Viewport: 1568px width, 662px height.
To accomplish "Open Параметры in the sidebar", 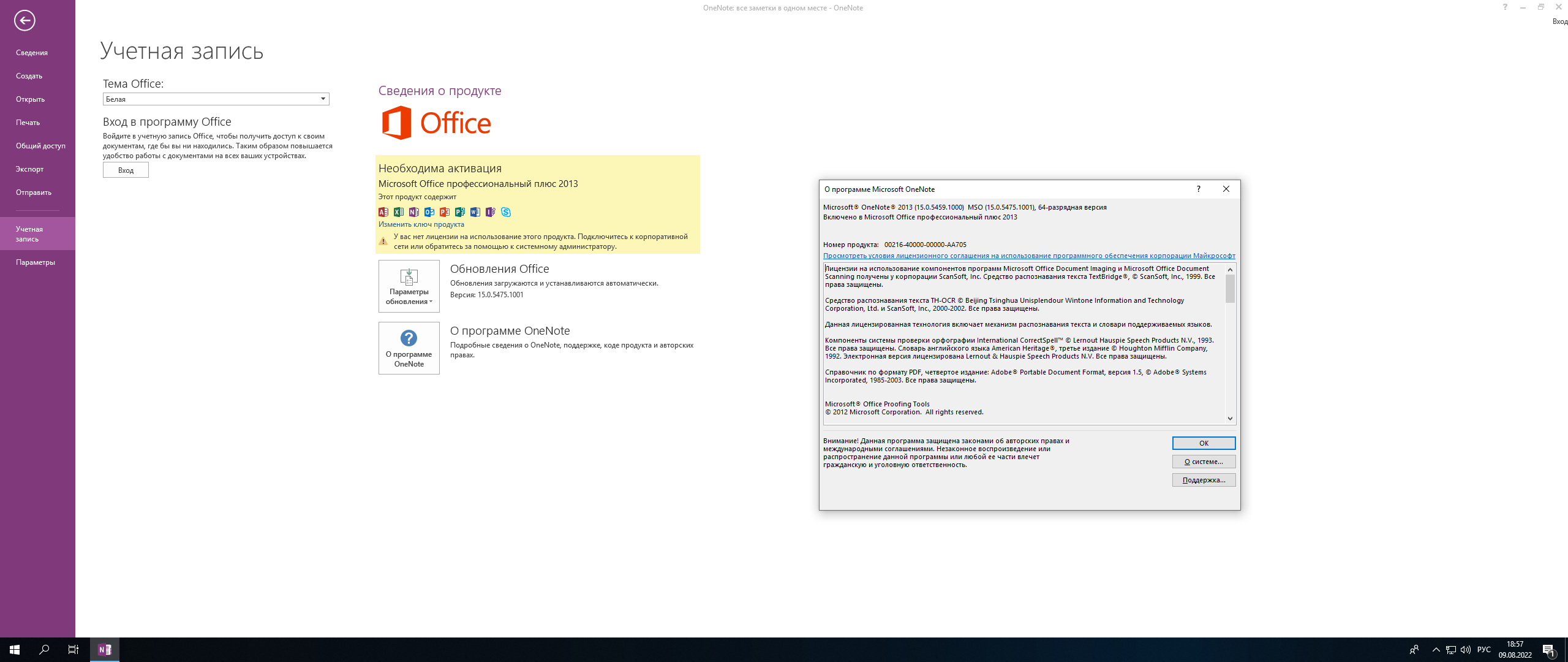I will click(37, 262).
